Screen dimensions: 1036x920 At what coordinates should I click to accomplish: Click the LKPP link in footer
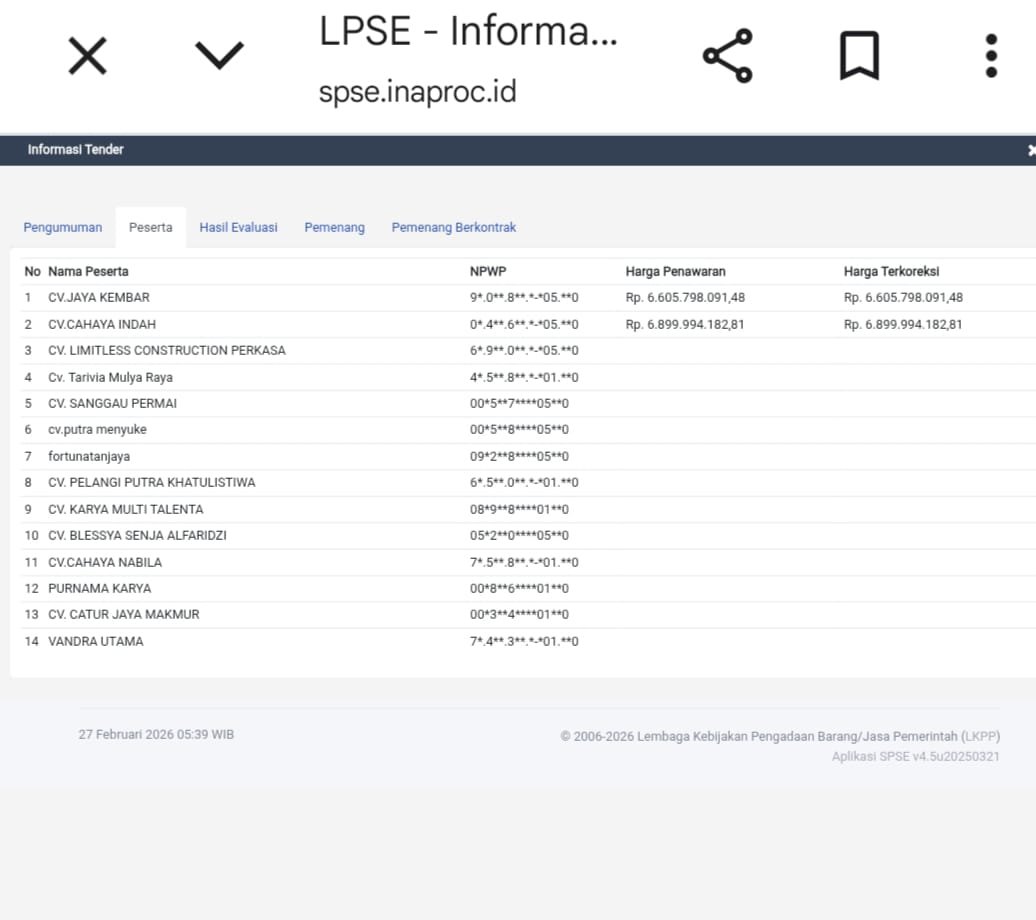[980, 736]
